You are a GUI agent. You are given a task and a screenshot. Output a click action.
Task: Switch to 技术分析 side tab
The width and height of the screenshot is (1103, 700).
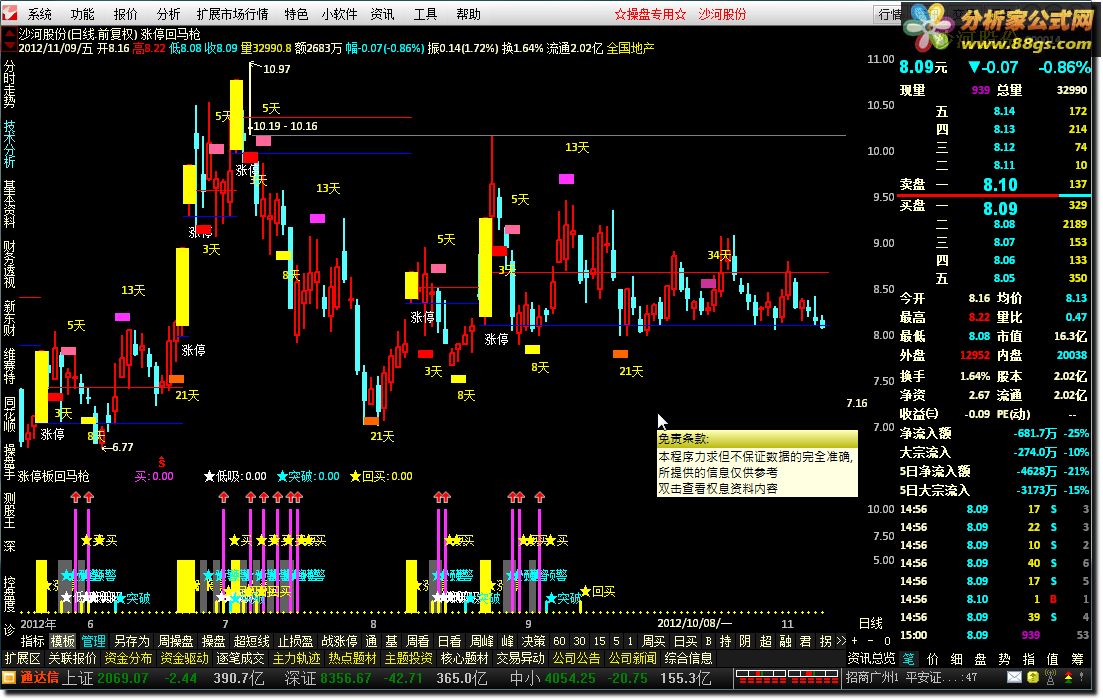tap(9, 144)
